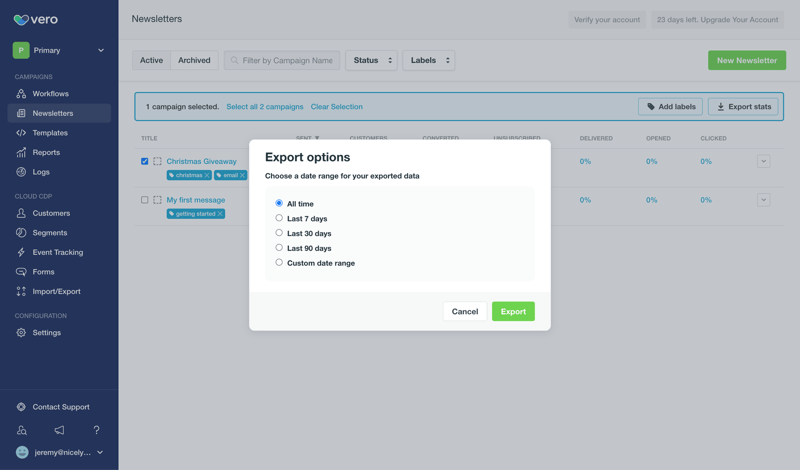Select the Last 7 days option
Screen dimensions: 800x470
[279, 218]
